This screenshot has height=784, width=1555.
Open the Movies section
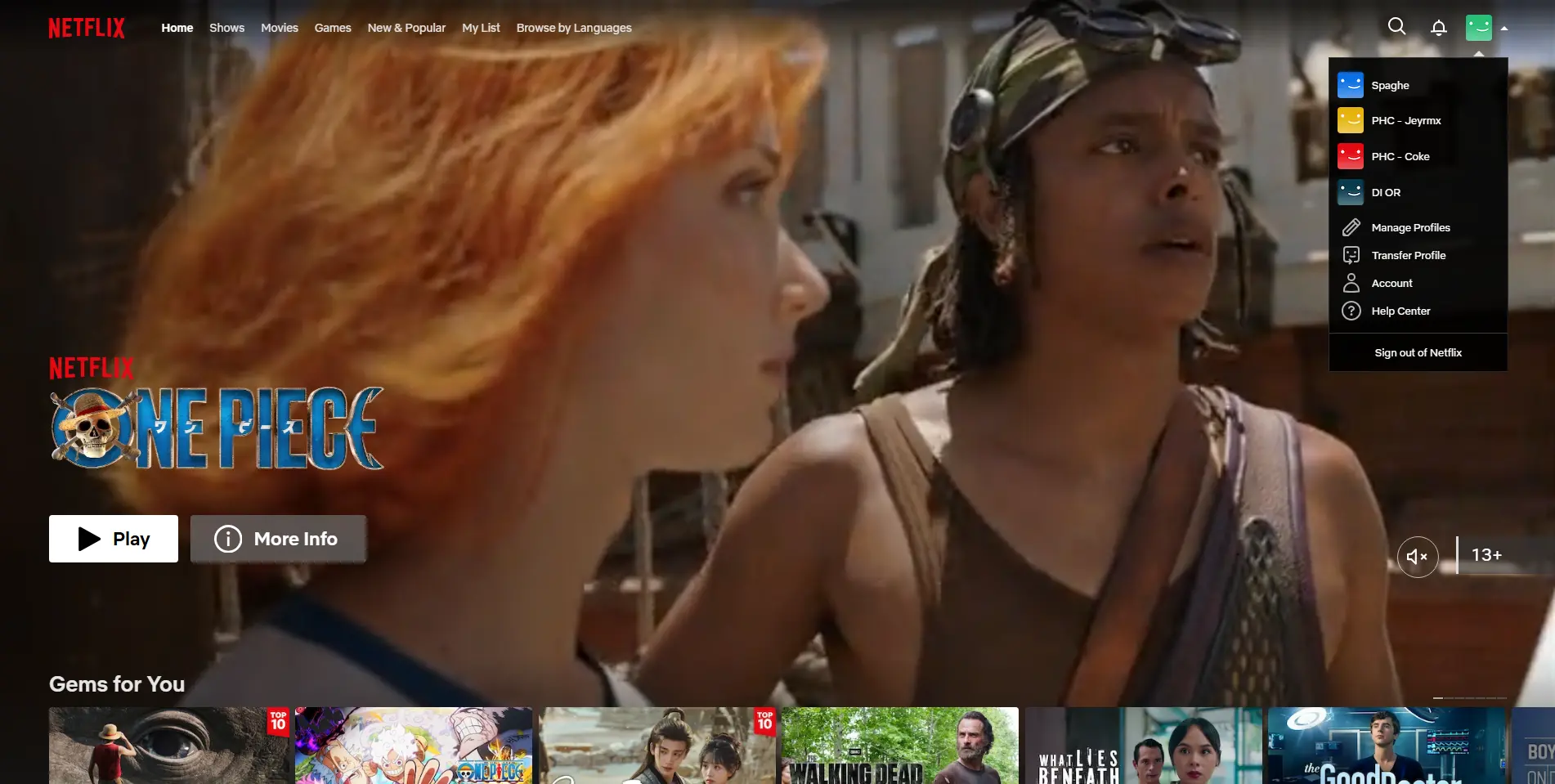point(280,28)
